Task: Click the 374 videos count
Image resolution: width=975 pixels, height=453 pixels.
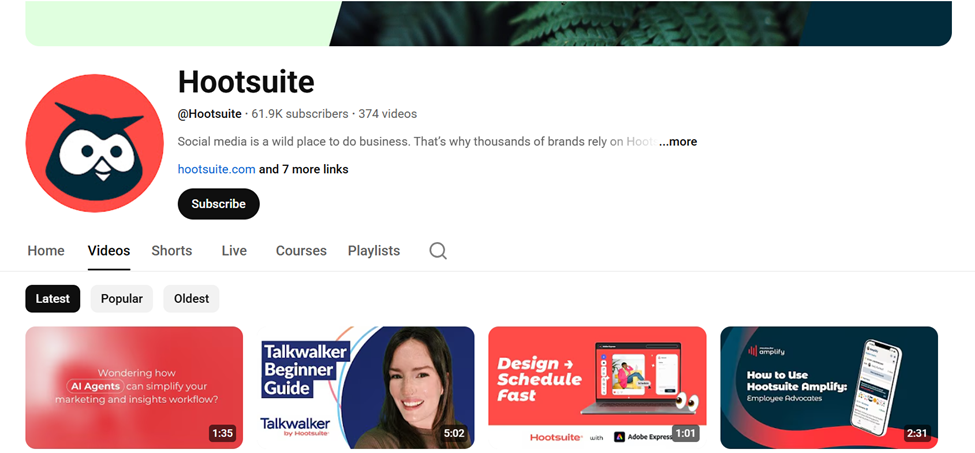Action: (387, 114)
